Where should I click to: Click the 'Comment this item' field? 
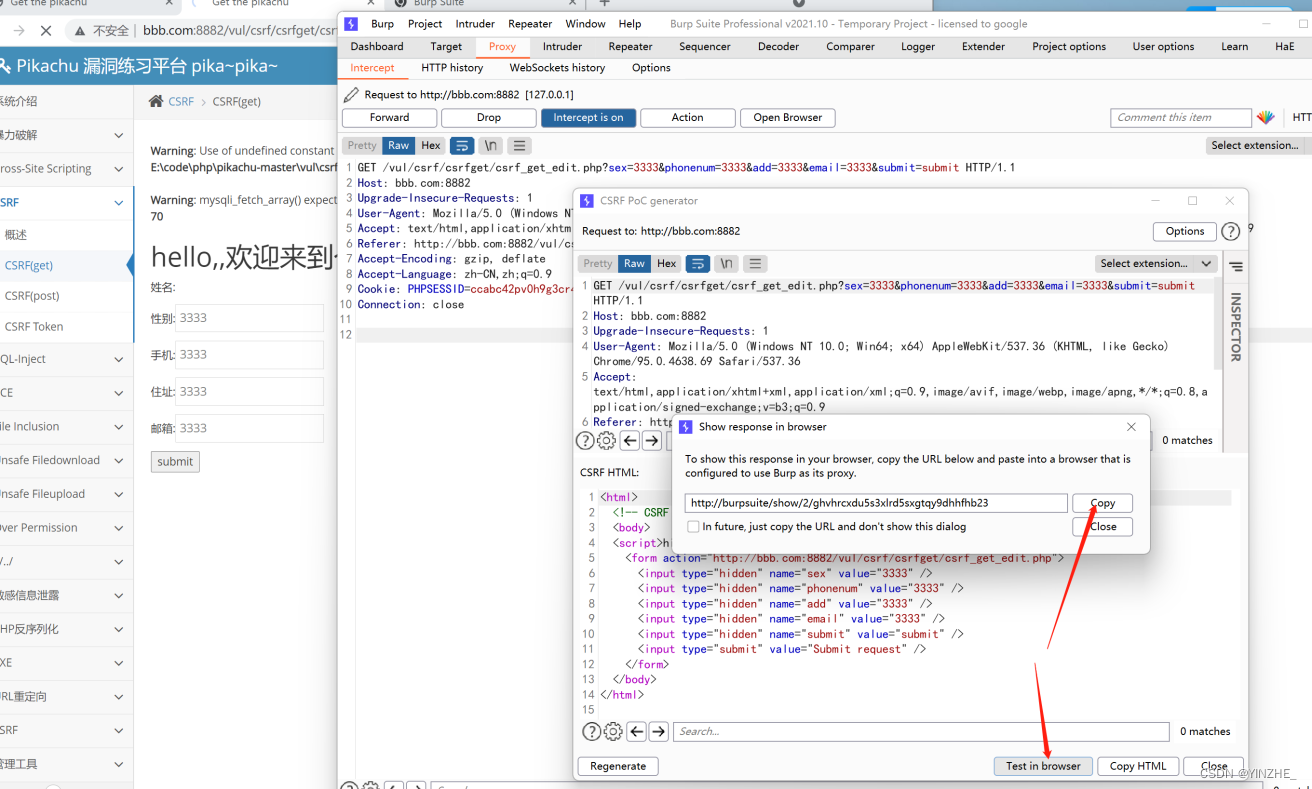pyautogui.click(x=1181, y=117)
